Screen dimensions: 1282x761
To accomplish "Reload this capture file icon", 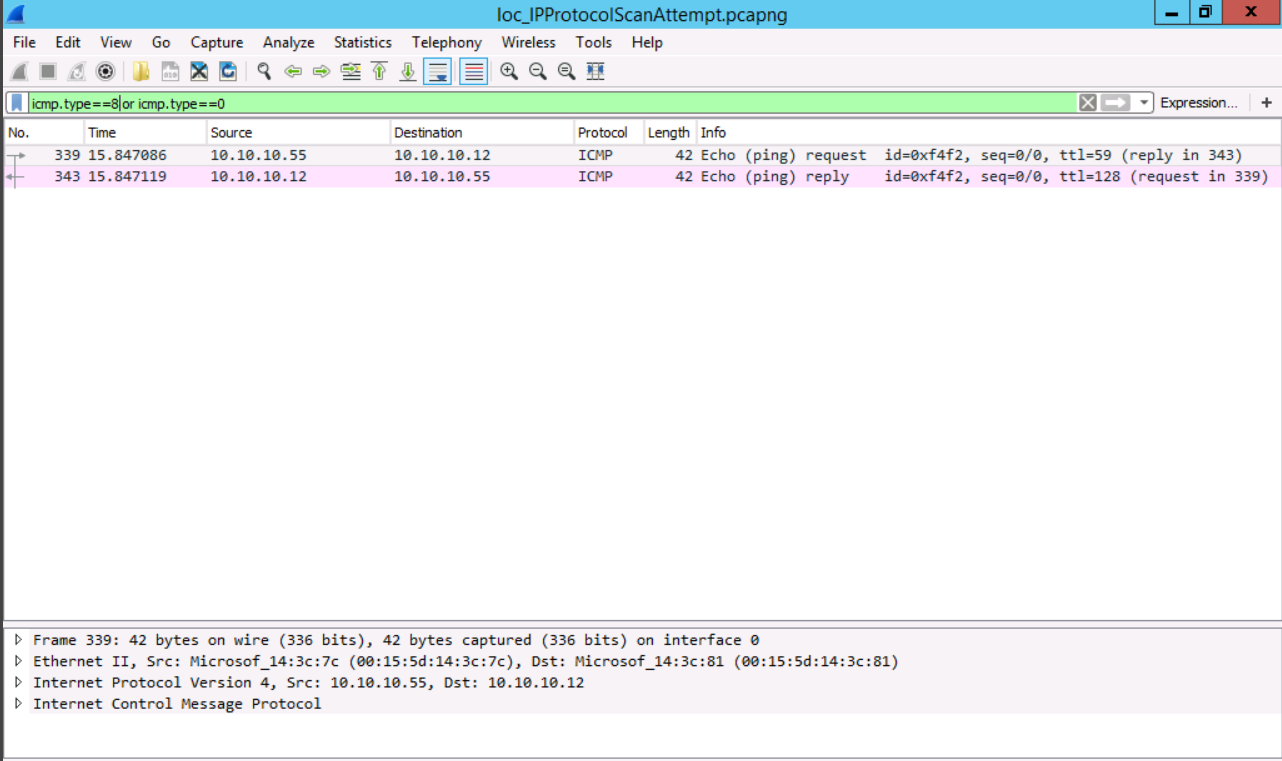I will 228,71.
